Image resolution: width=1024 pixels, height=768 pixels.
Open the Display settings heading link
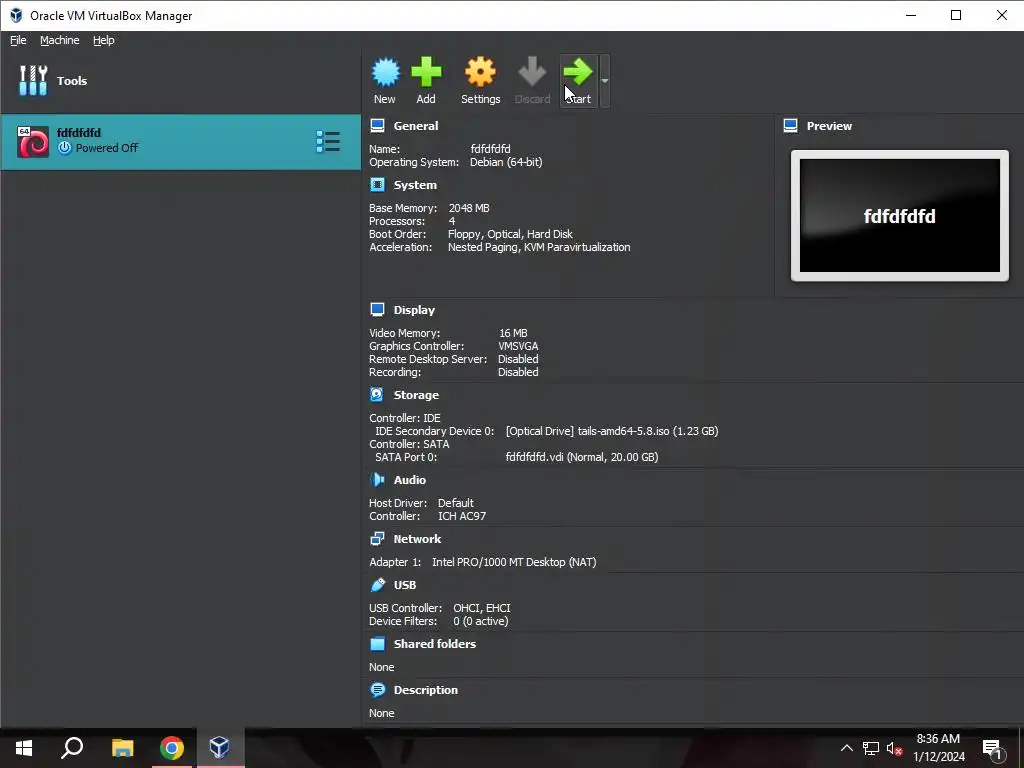(x=414, y=310)
